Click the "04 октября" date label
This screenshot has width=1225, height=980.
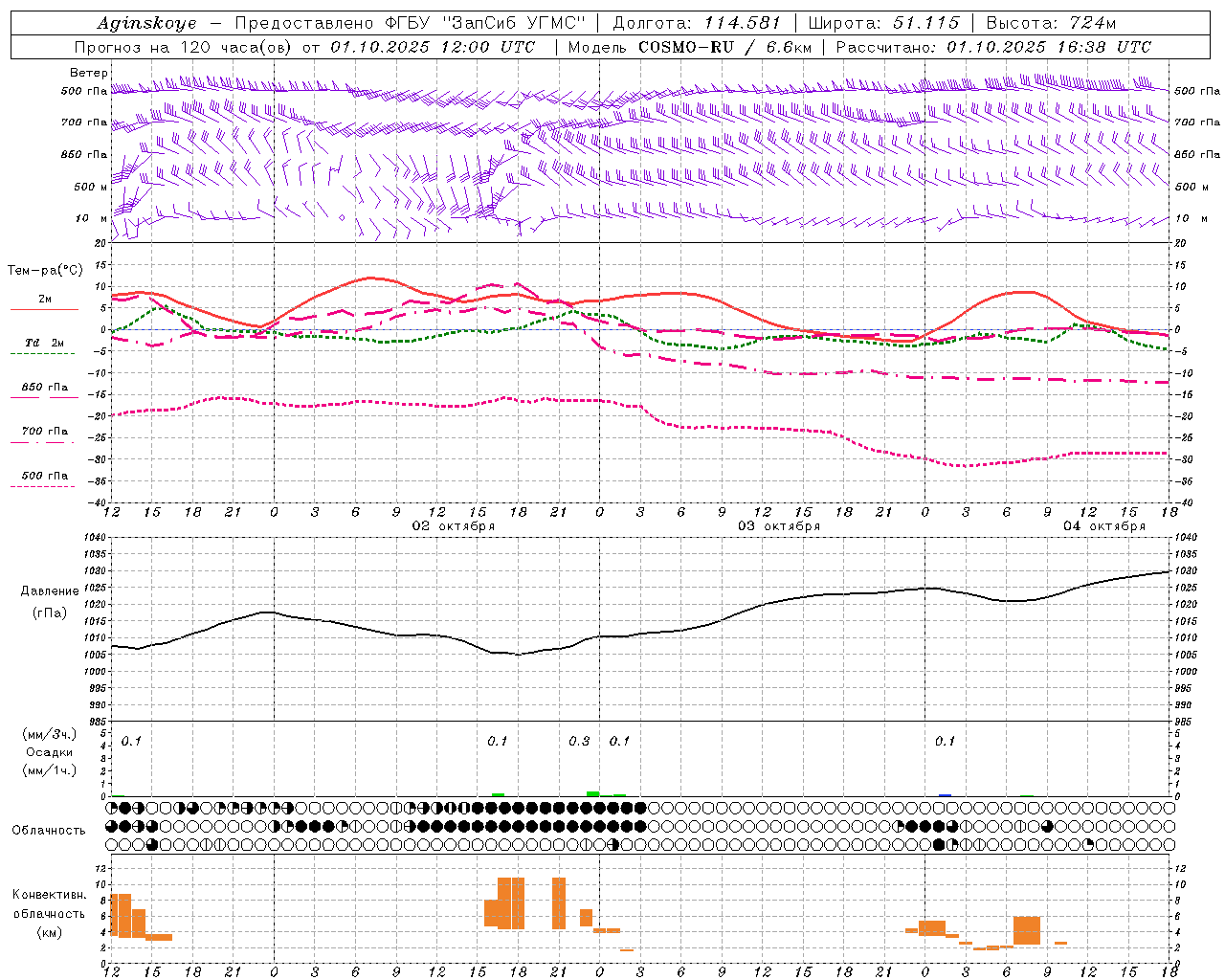1104,526
